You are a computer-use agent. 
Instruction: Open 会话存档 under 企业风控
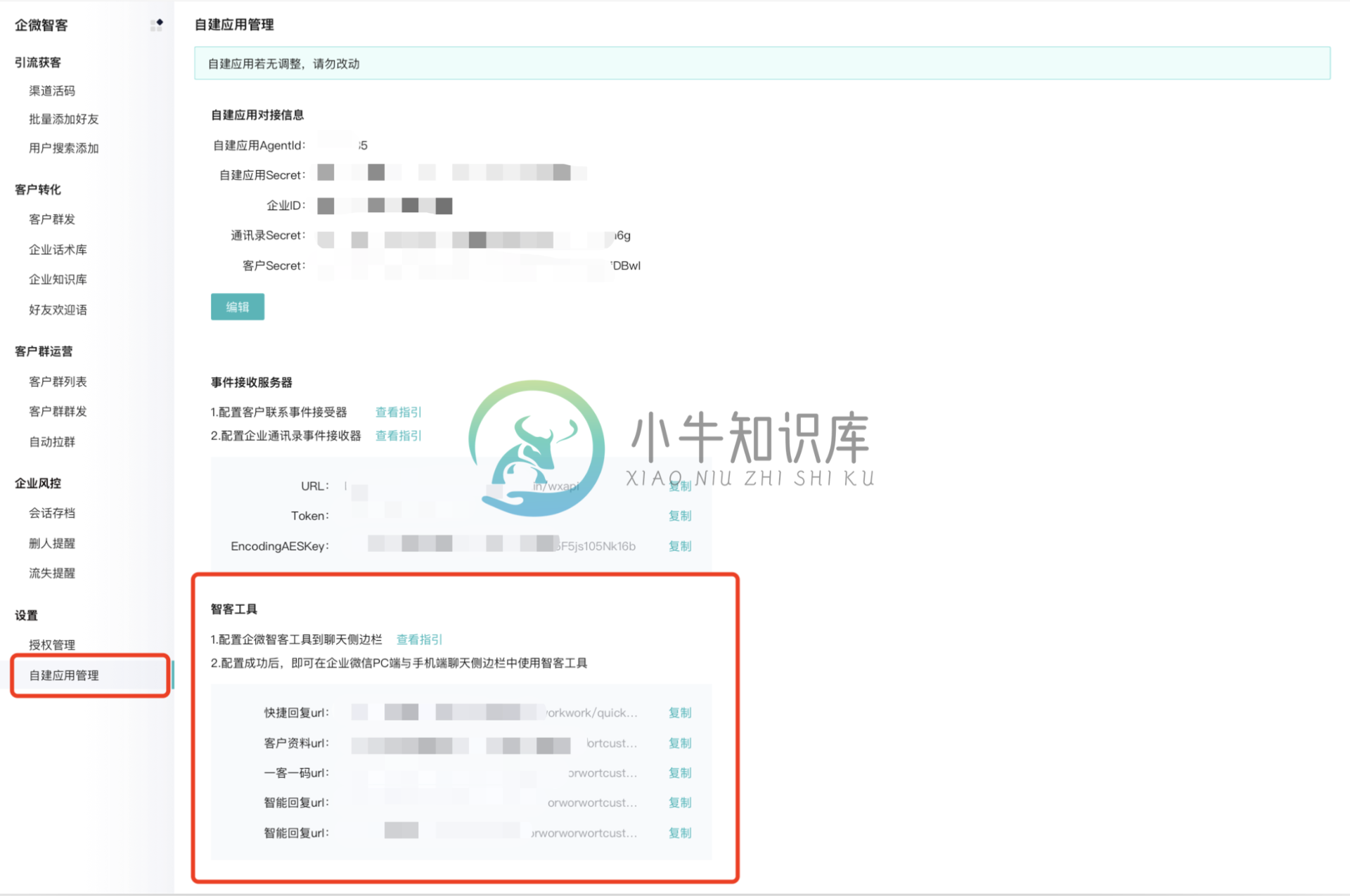pos(52,513)
